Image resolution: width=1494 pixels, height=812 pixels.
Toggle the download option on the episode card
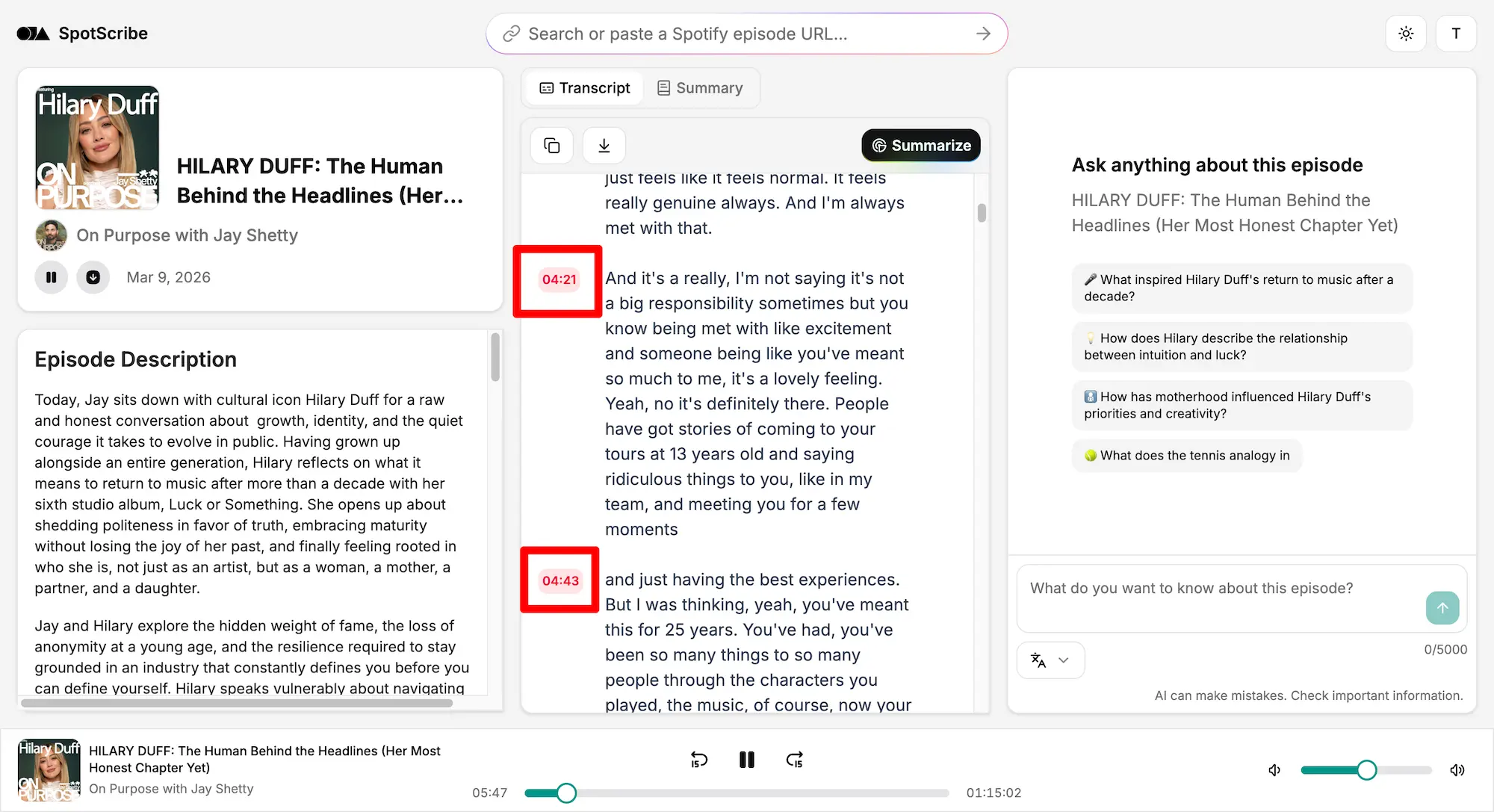pos(93,277)
